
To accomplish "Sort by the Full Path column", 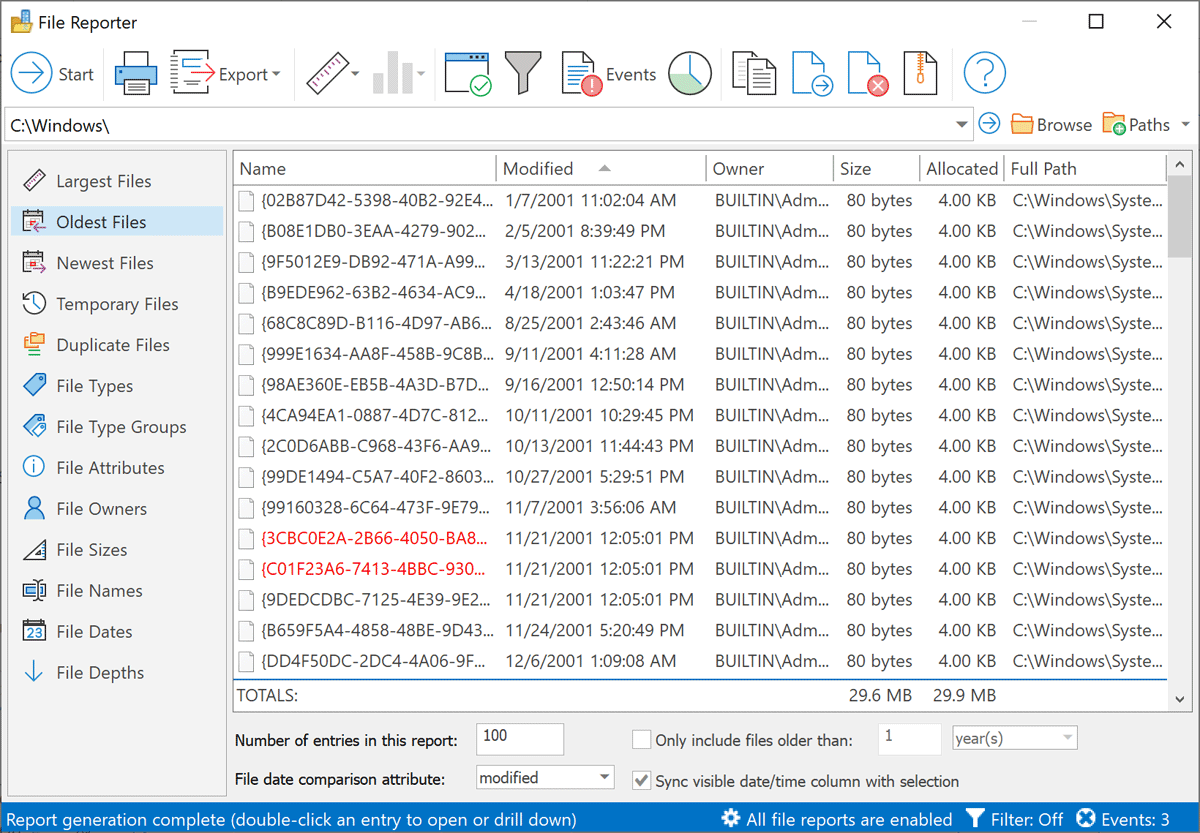I will tap(1085, 169).
